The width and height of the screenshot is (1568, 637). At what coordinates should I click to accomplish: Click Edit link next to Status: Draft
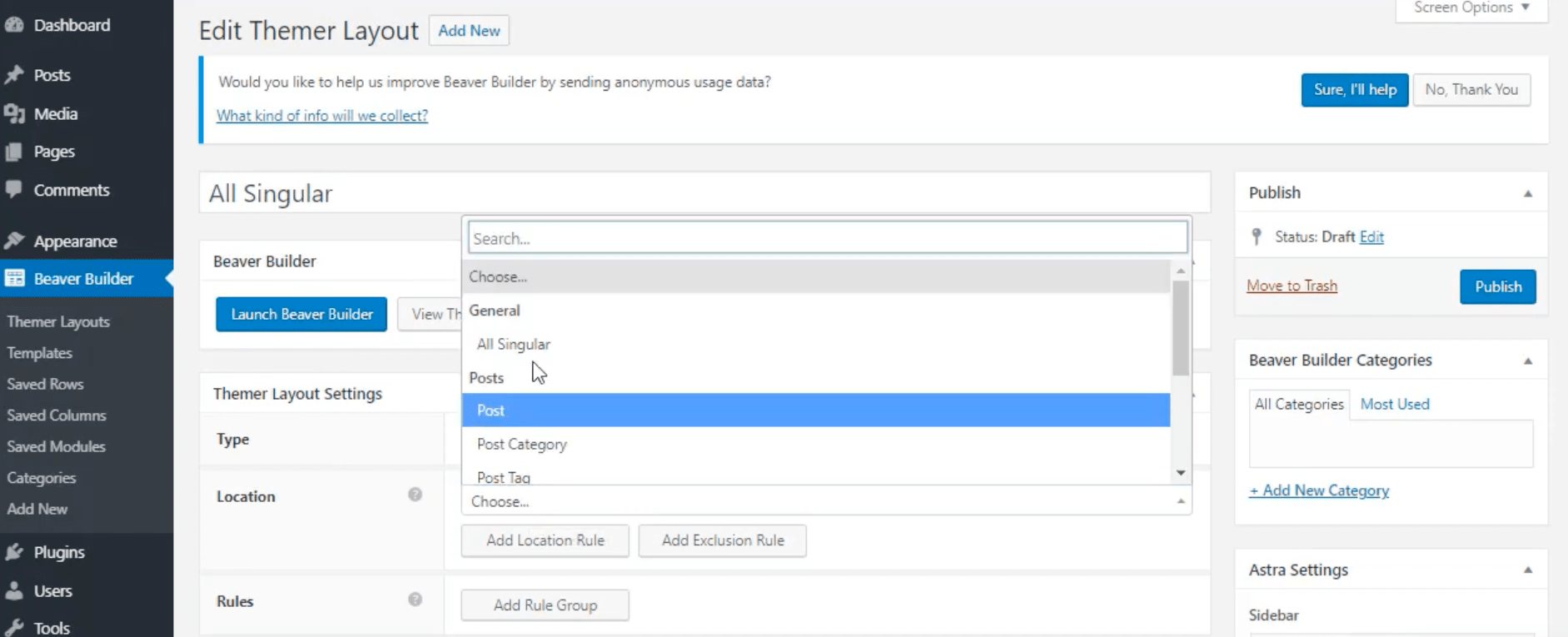click(1371, 237)
